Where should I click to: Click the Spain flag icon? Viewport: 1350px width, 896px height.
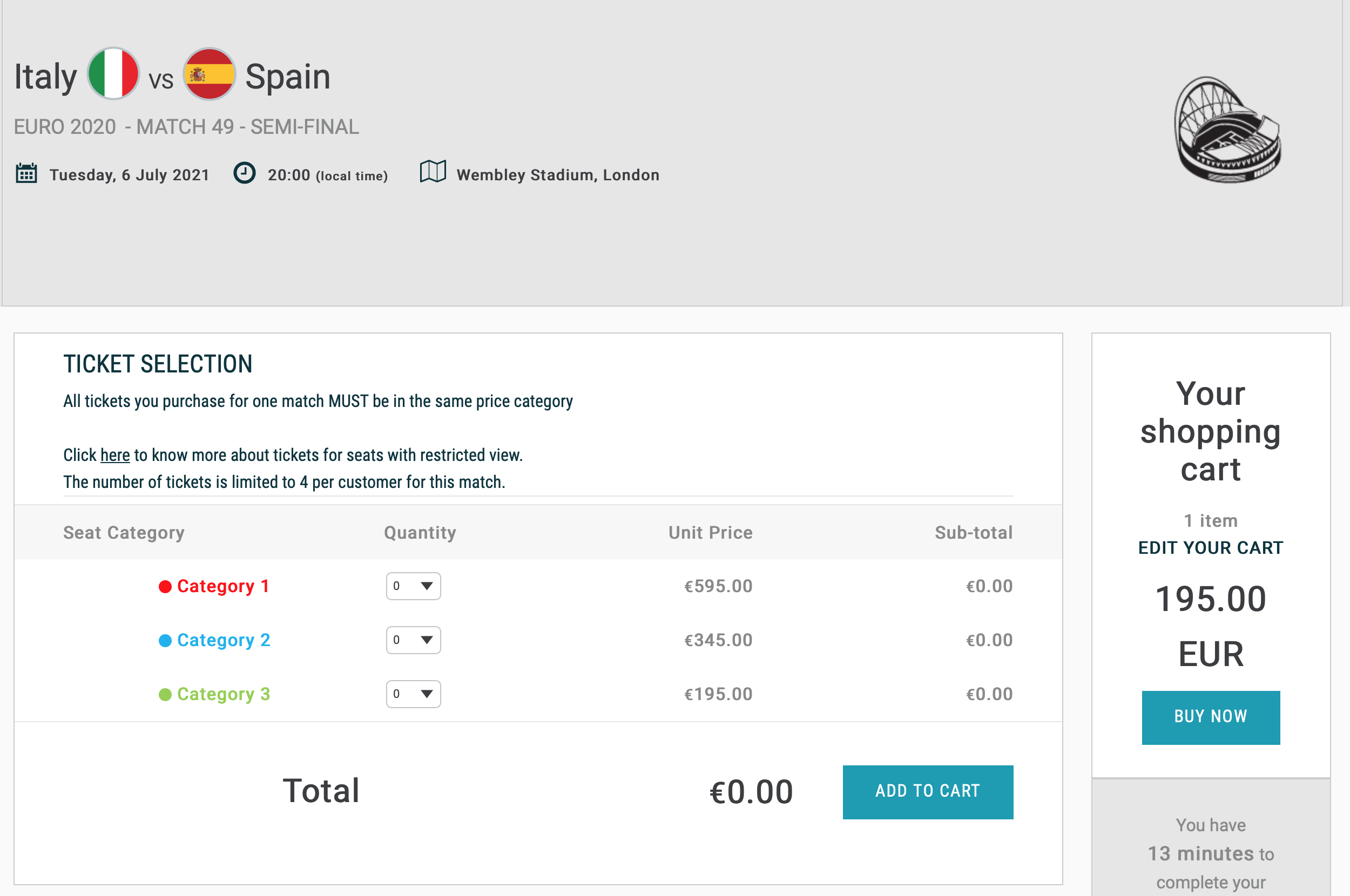[209, 74]
